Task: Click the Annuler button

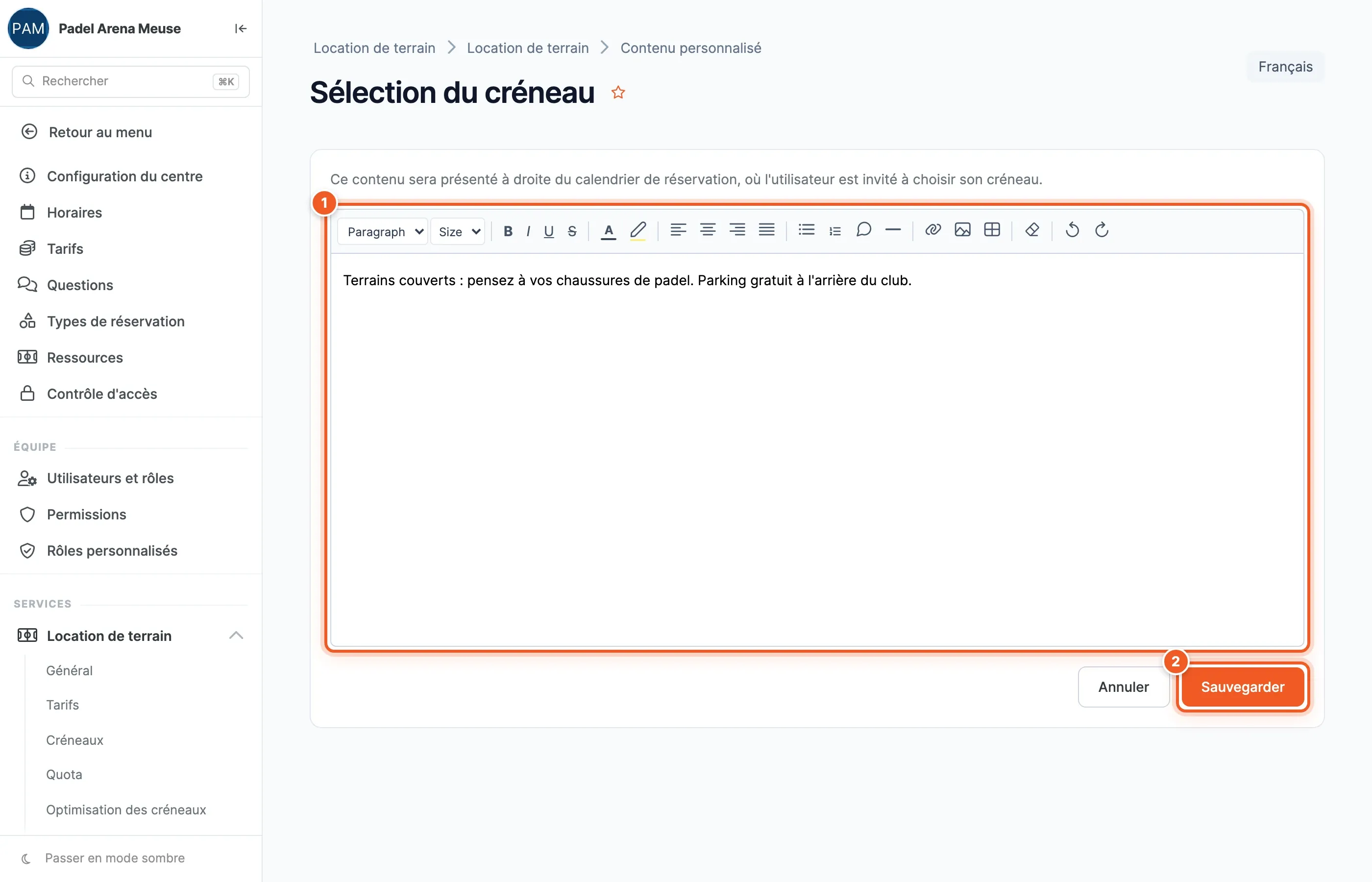Action: (1123, 686)
